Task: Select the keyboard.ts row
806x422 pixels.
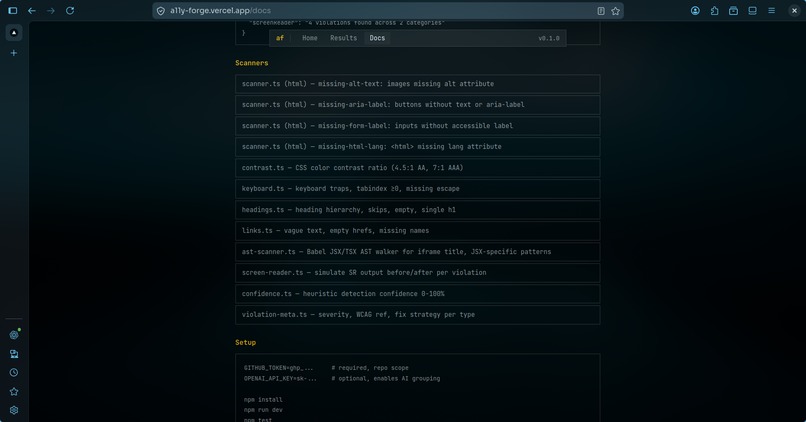Action: [x=417, y=189]
